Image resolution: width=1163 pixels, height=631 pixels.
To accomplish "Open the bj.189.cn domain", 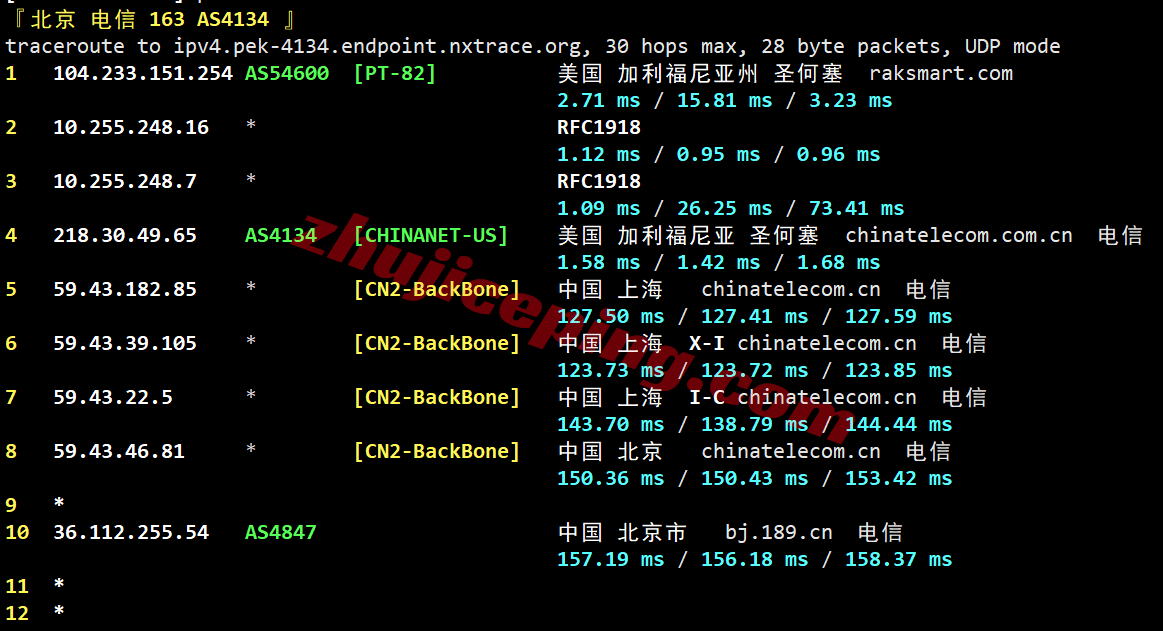I will click(778, 533).
